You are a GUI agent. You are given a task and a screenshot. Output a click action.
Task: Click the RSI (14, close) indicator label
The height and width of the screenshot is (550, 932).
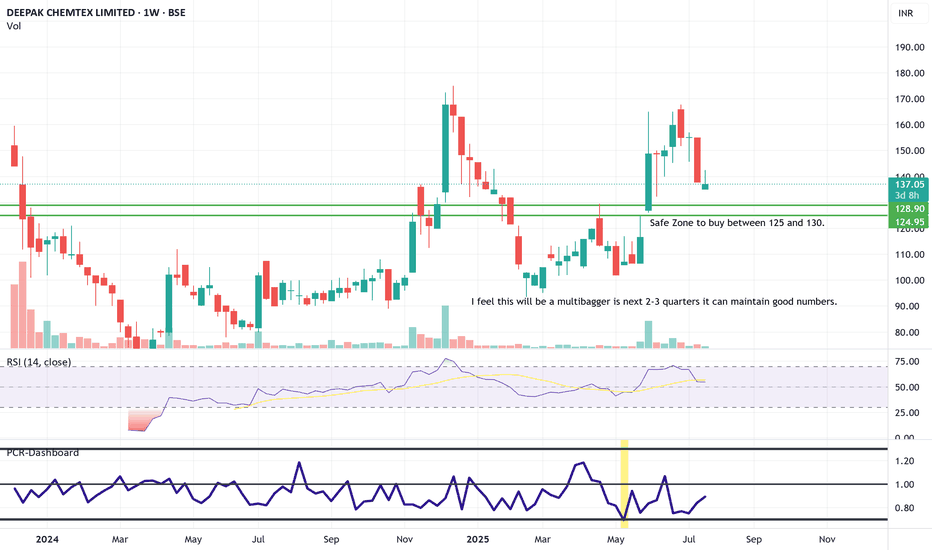(x=39, y=362)
